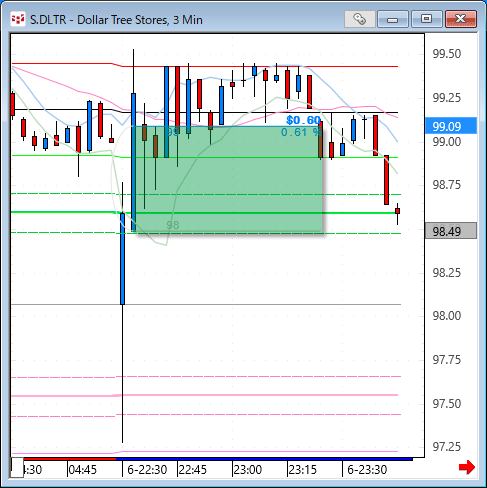The height and width of the screenshot is (488, 487).
Task: Click the 97.50 price axis label
Action: coord(447,404)
